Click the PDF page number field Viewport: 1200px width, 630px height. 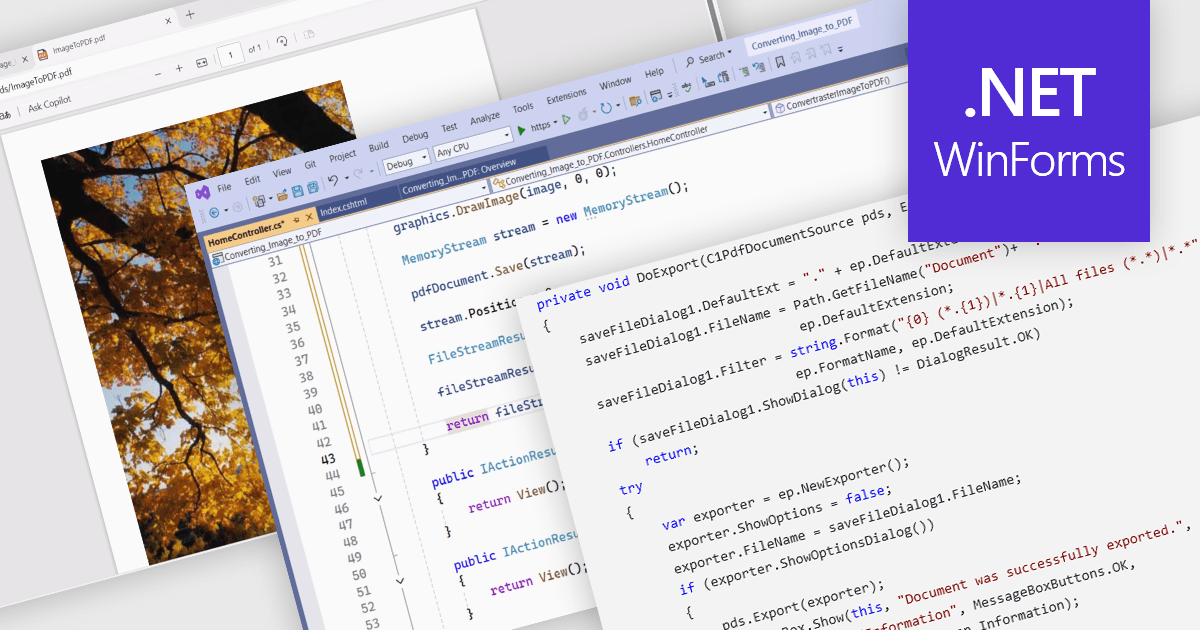pos(232,52)
